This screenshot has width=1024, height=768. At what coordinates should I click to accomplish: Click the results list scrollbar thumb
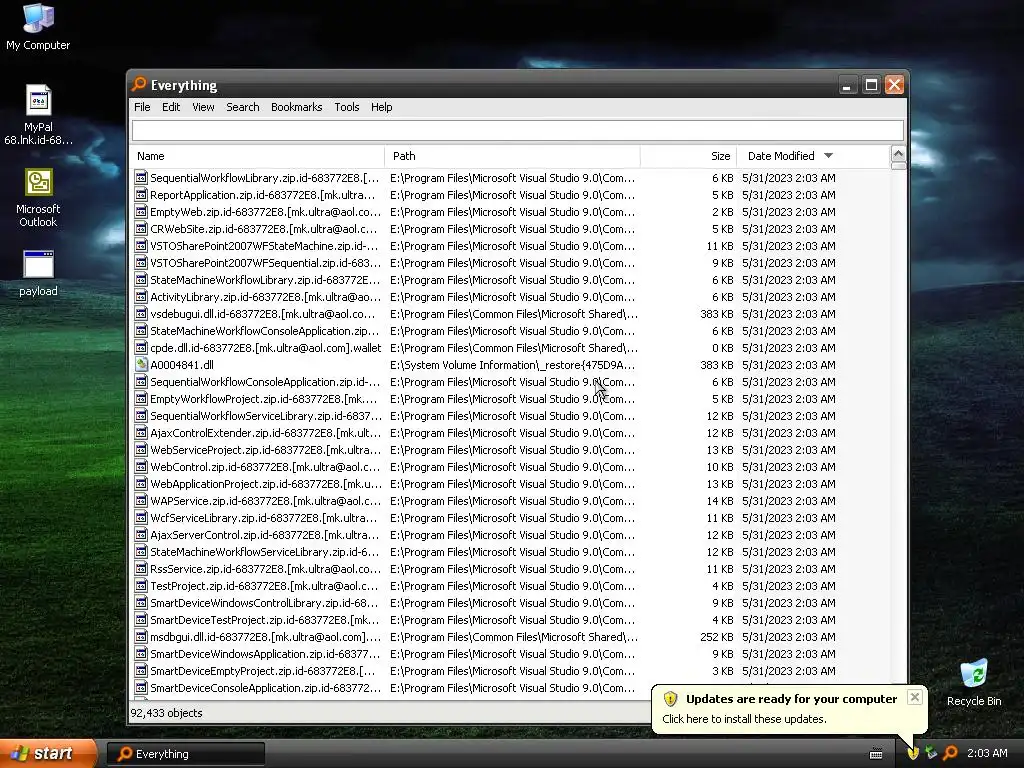coord(898,166)
